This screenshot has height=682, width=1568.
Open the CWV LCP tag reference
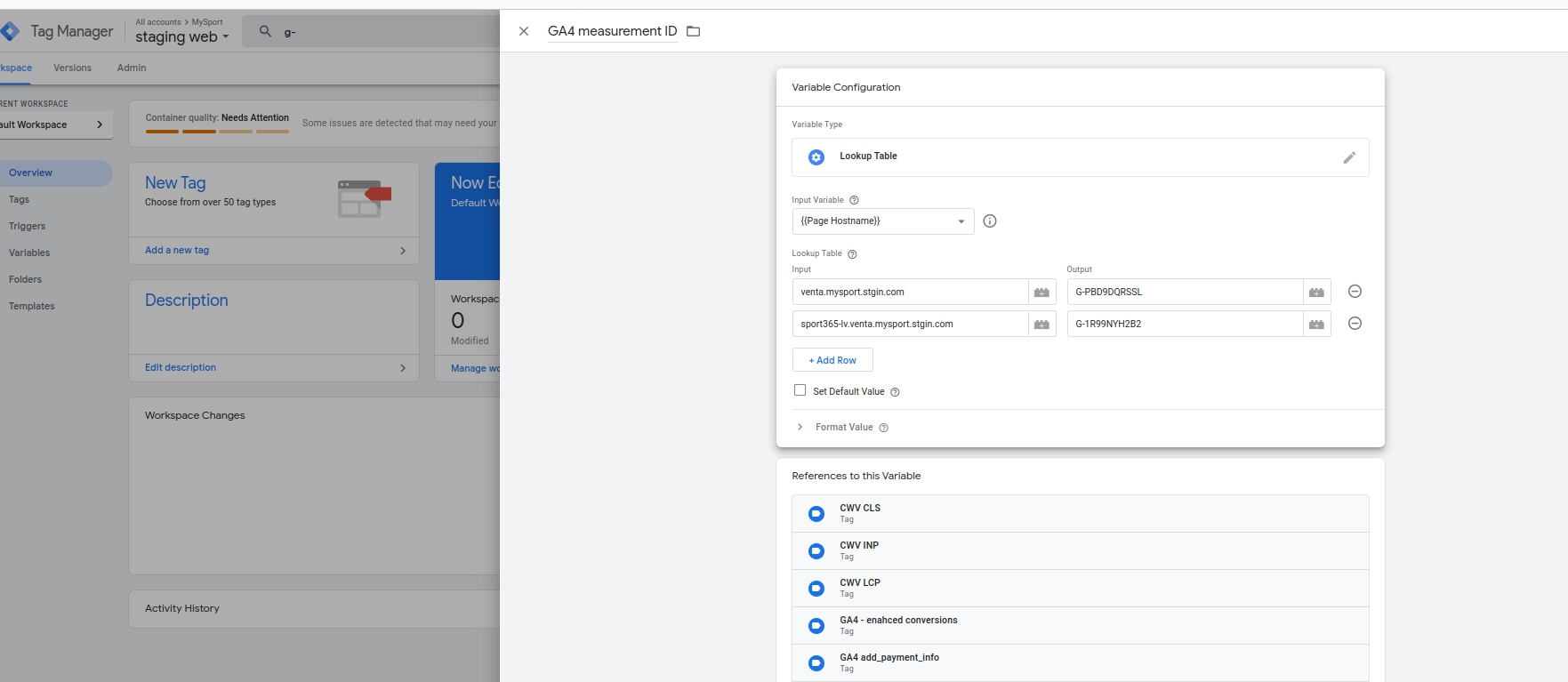click(1081, 589)
